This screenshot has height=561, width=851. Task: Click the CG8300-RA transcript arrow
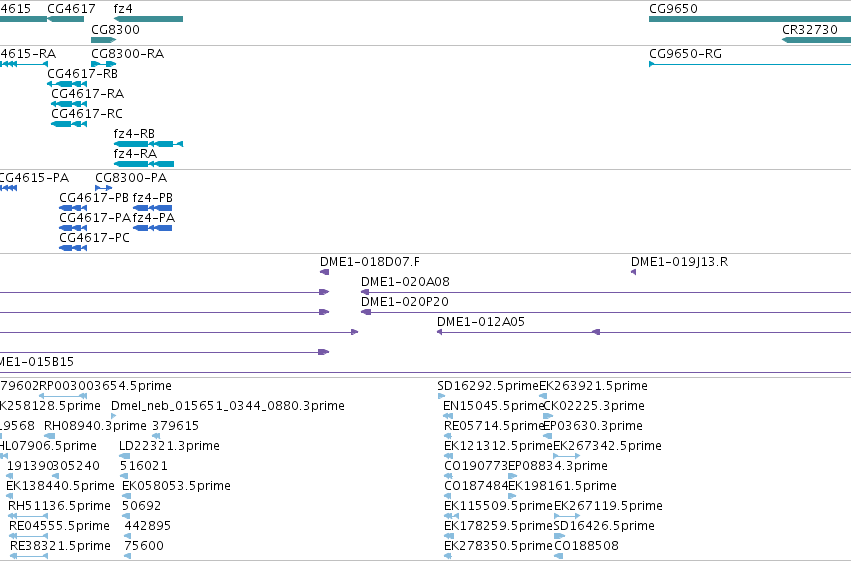[x=104, y=64]
